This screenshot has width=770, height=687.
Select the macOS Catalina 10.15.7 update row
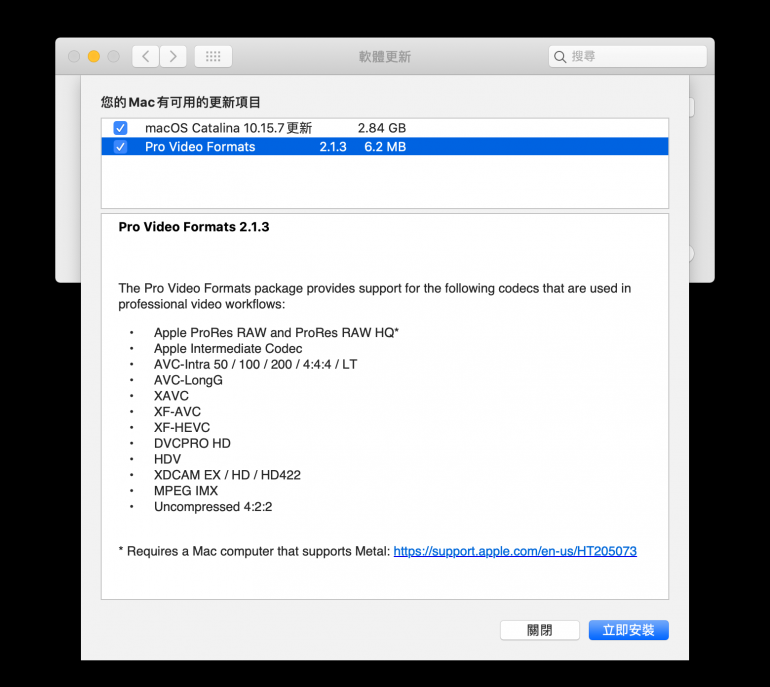pyautogui.click(x=228, y=128)
